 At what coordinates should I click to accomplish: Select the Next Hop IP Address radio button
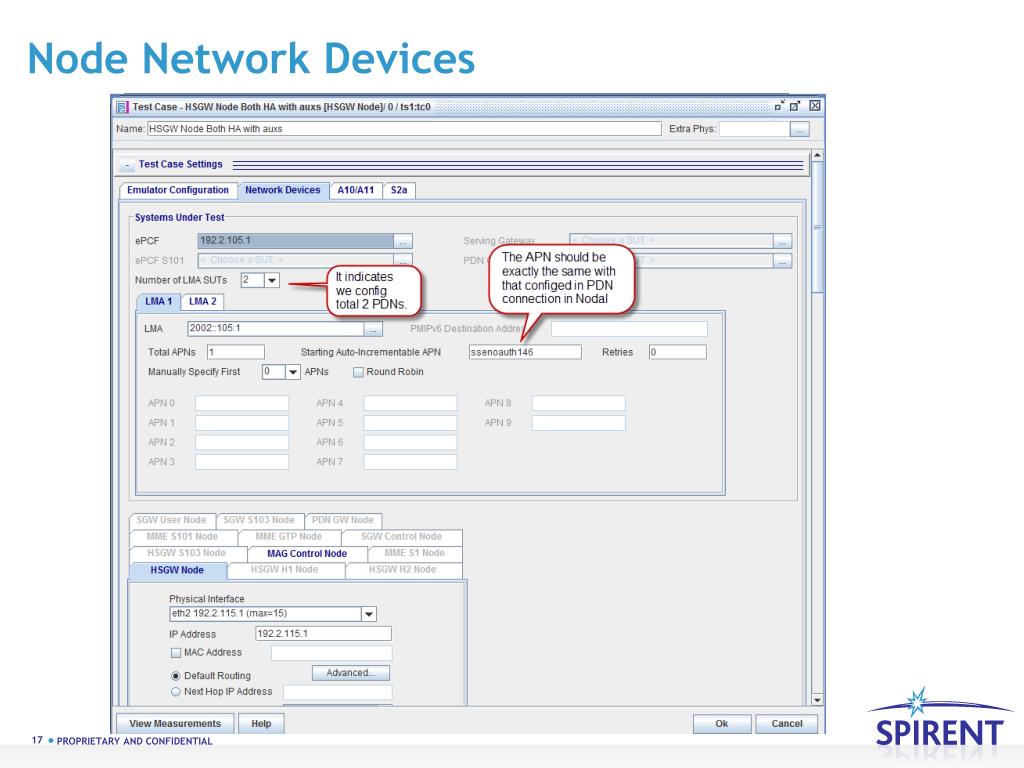point(176,692)
